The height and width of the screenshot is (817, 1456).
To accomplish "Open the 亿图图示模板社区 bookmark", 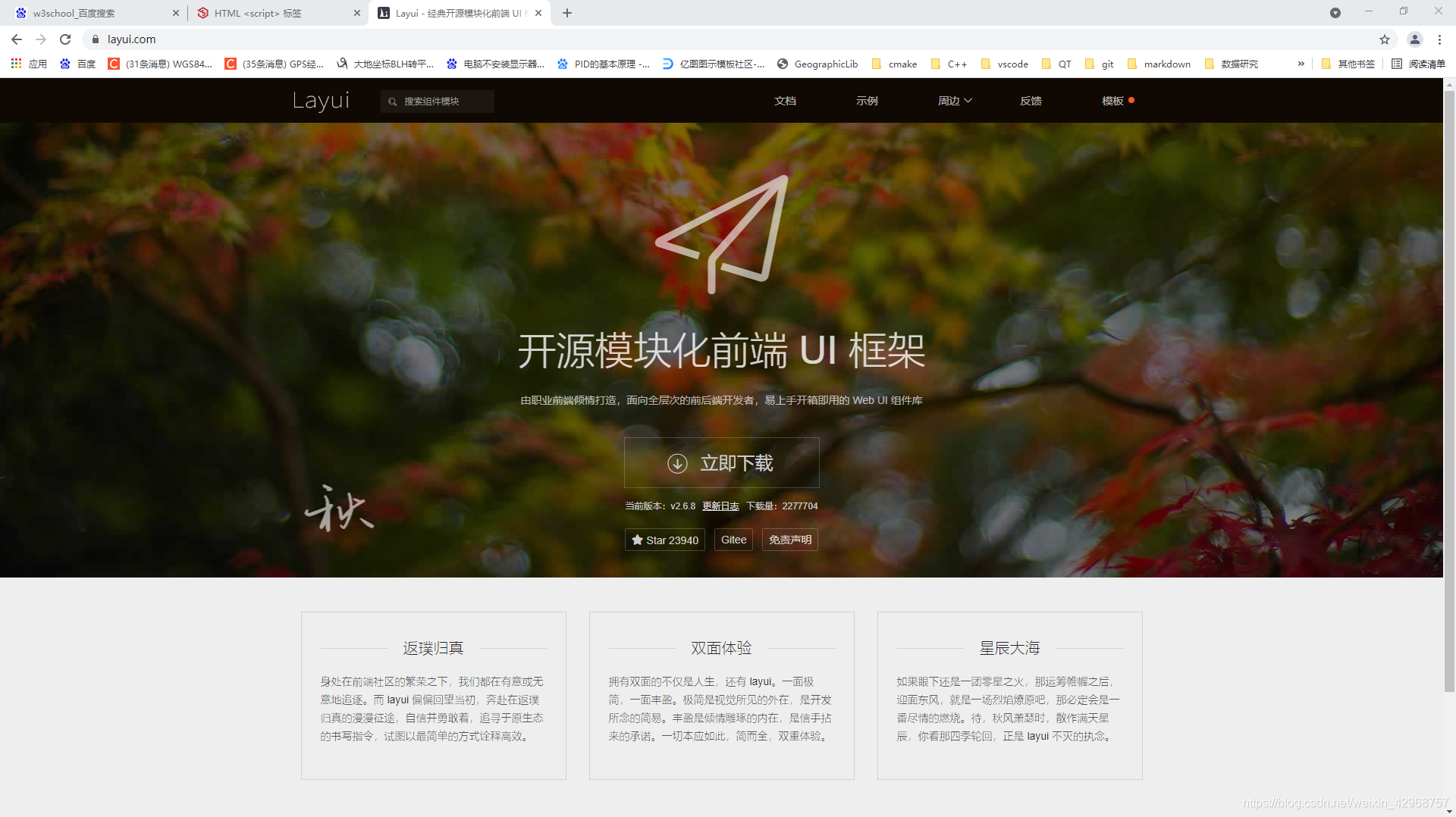I will coord(713,64).
